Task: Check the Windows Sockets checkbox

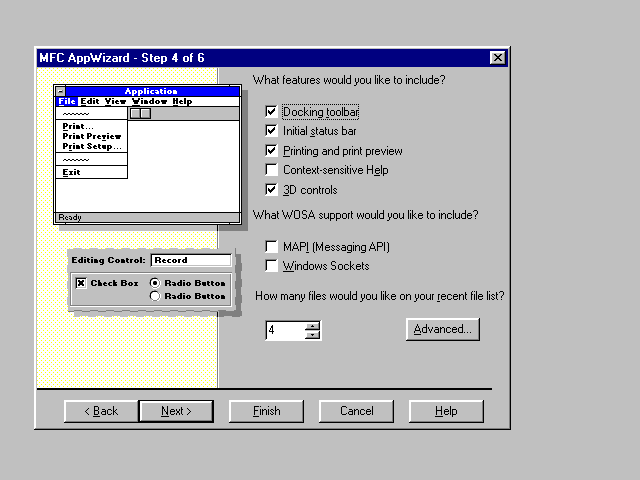Action: point(272,266)
